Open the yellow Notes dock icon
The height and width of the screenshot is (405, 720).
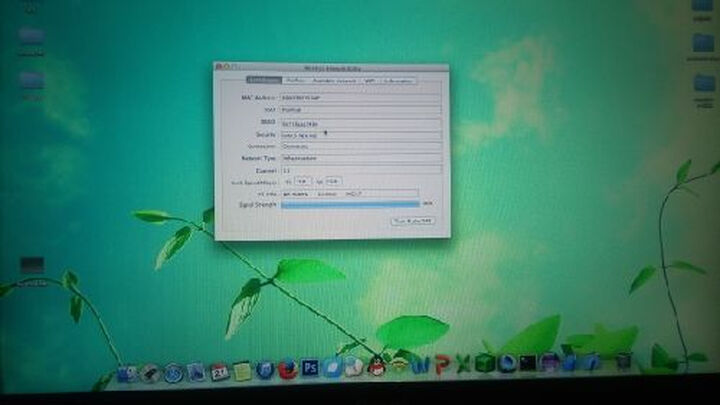coord(242,371)
